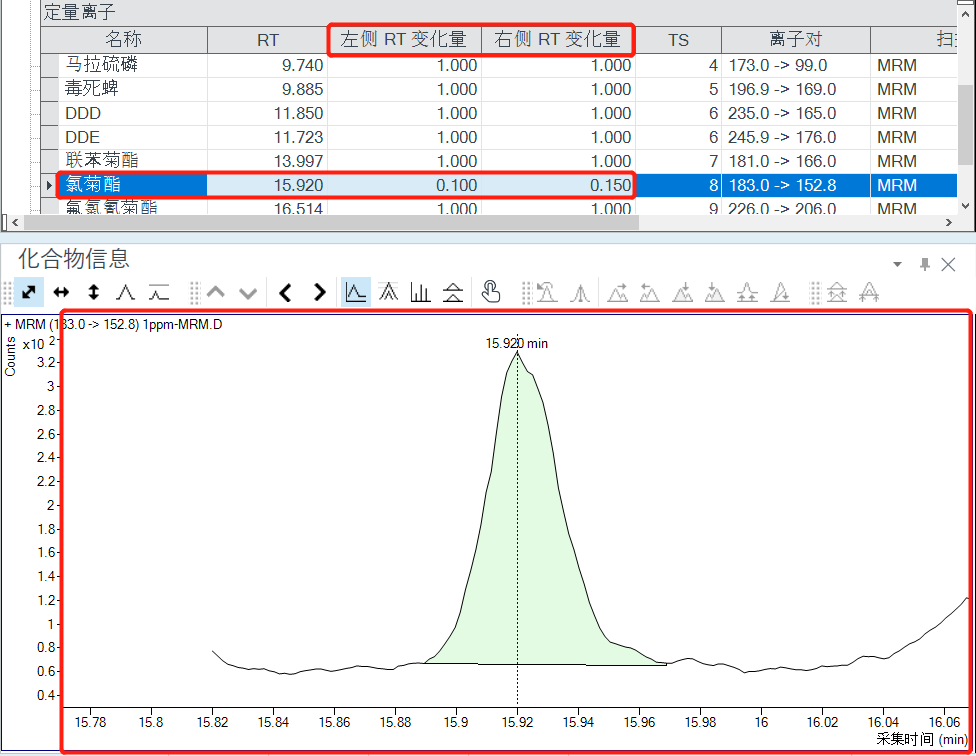Select the 联苯菊酯 compound name
The image size is (976, 756).
click(x=101, y=161)
